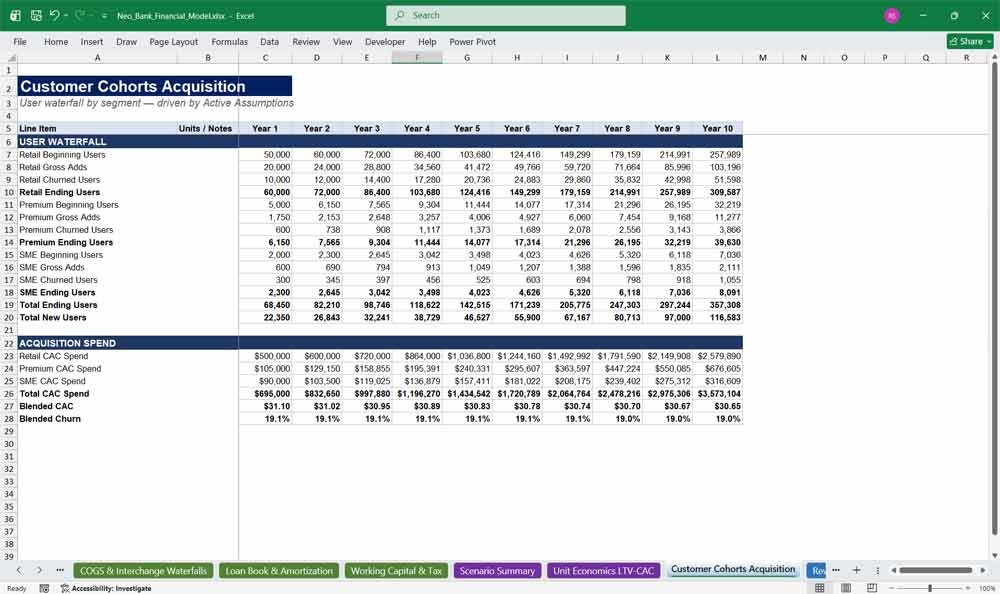Click the user account avatar
This screenshot has width=1000, height=594.
pyautogui.click(x=892, y=15)
